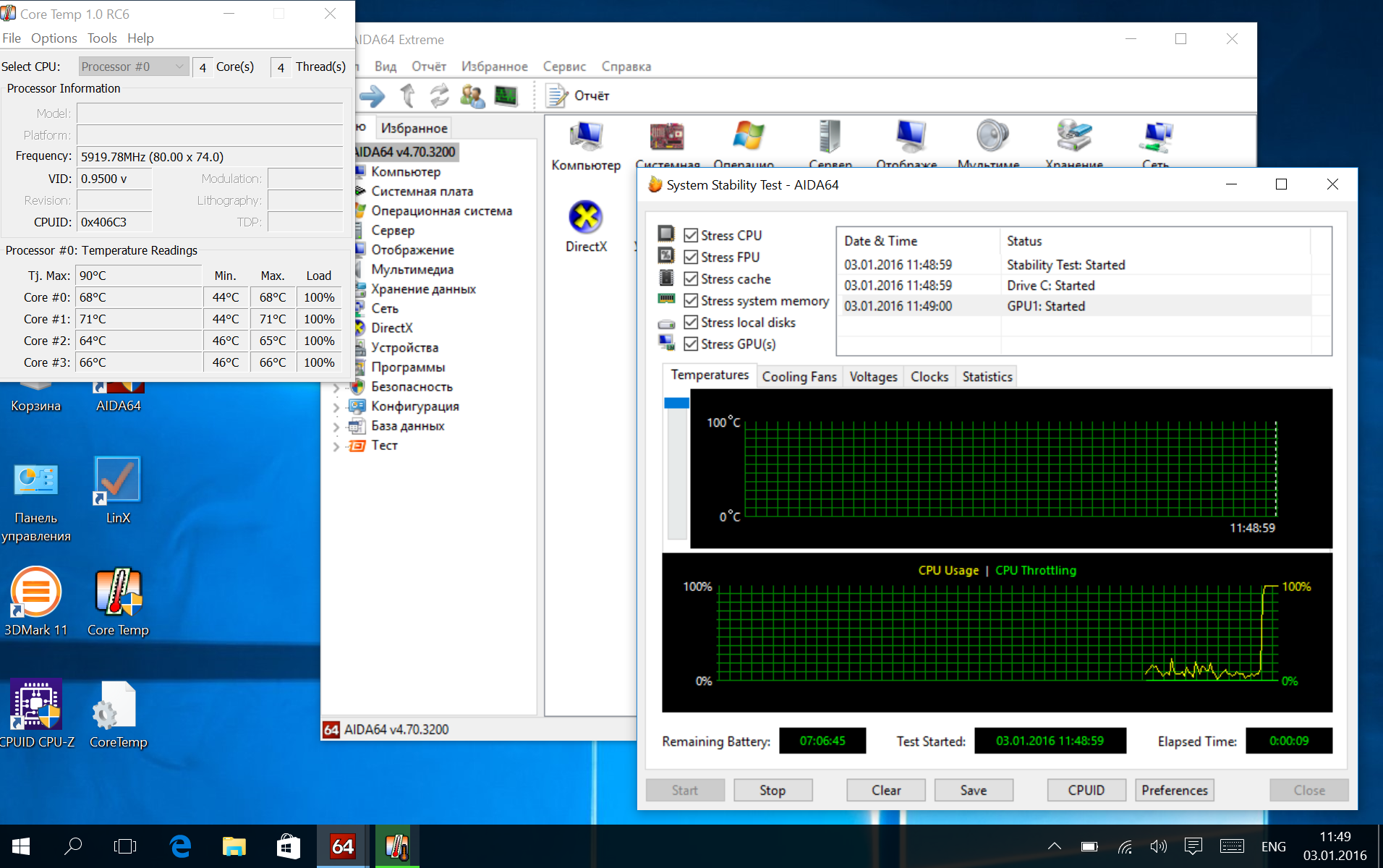Expand the Тест tree node

tap(336, 446)
